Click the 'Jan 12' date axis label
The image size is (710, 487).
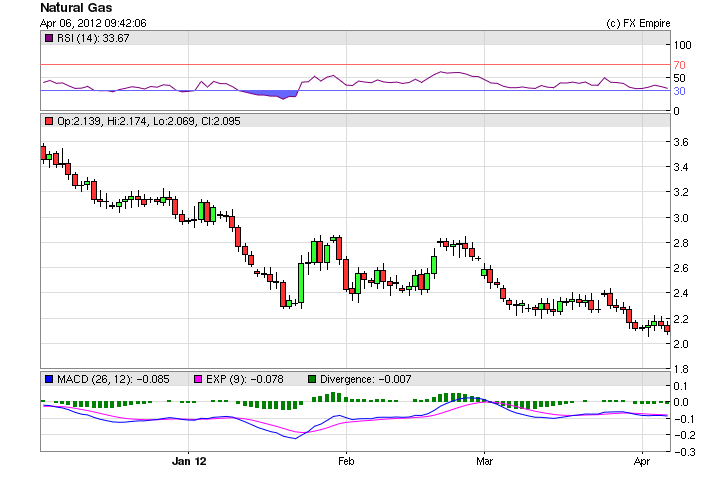tap(189, 461)
